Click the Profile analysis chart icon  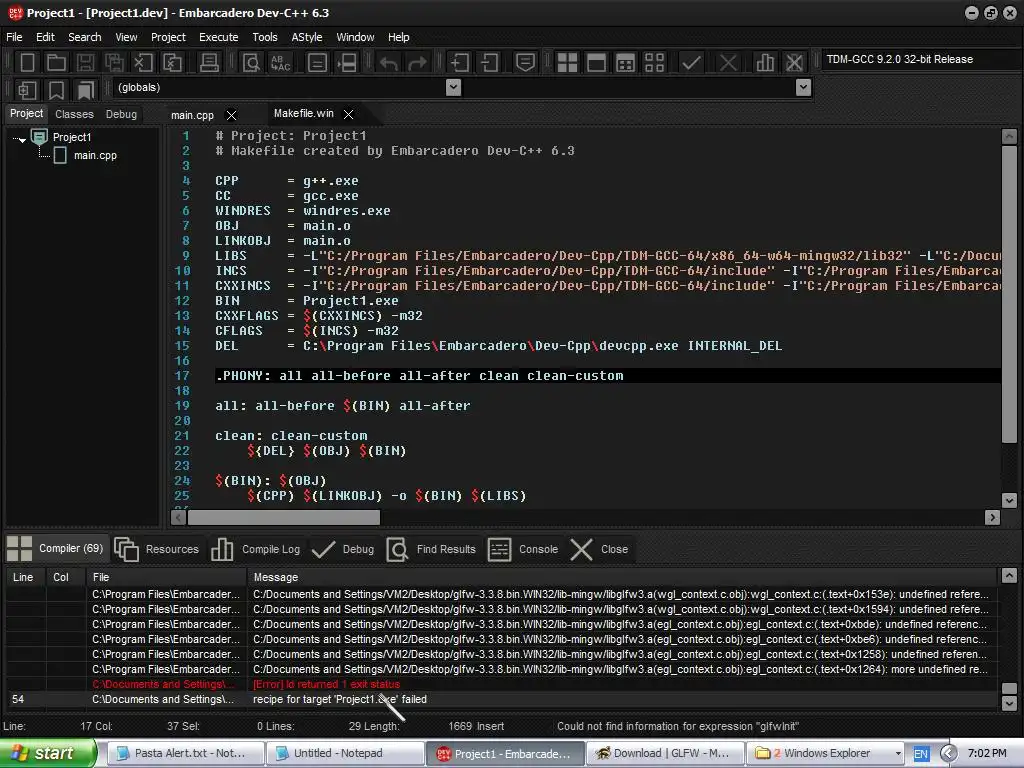[x=764, y=63]
